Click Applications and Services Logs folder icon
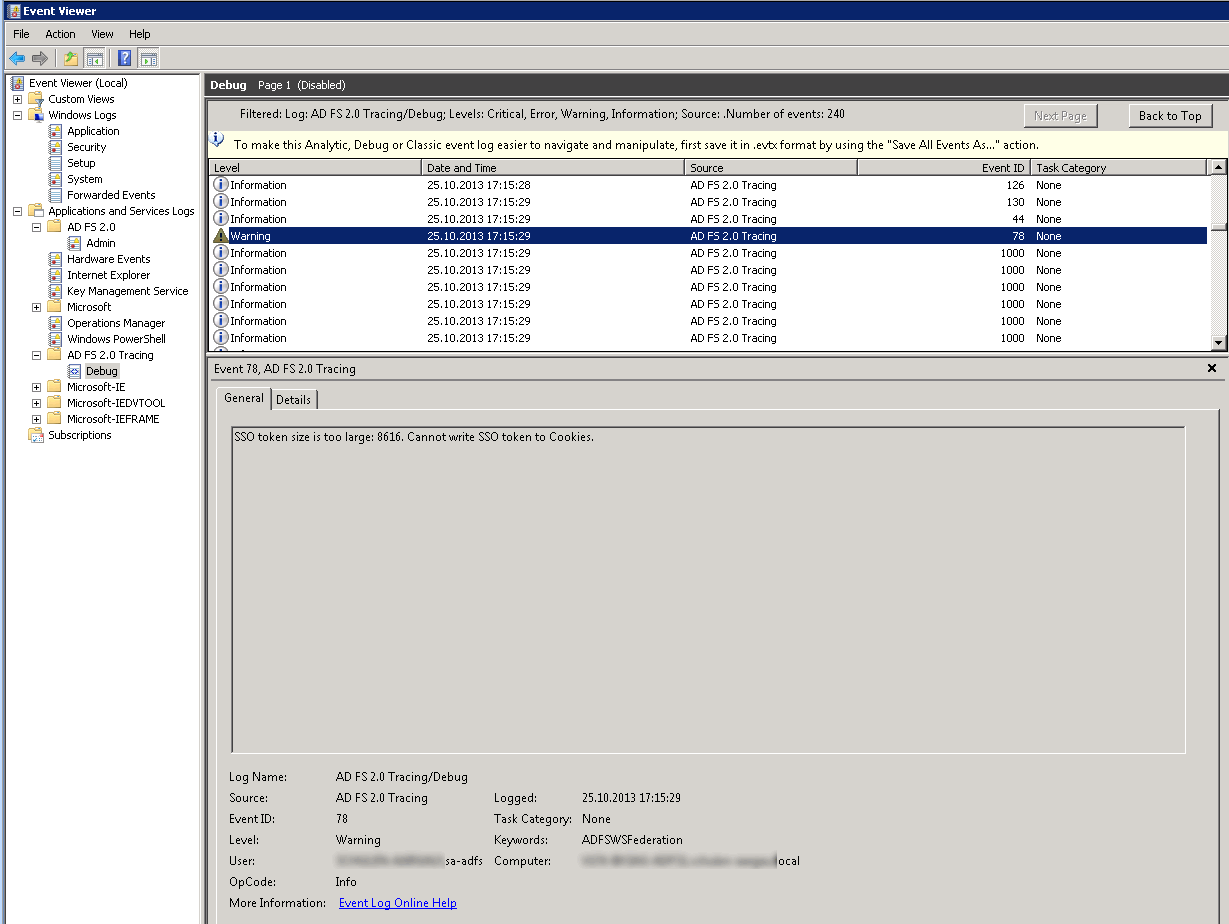 [x=36, y=211]
